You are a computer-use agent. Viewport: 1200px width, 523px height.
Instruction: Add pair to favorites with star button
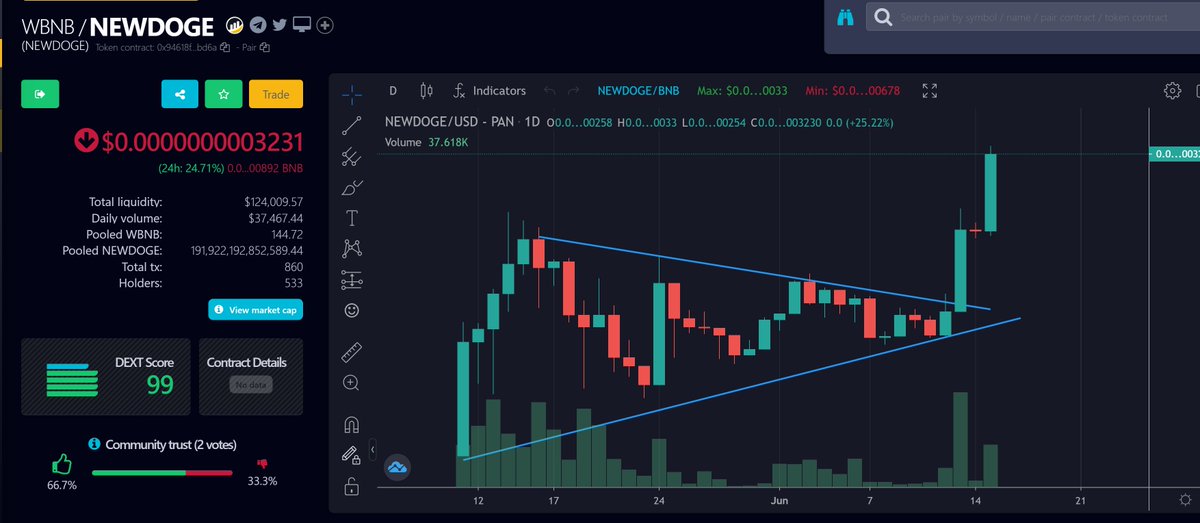[224, 94]
